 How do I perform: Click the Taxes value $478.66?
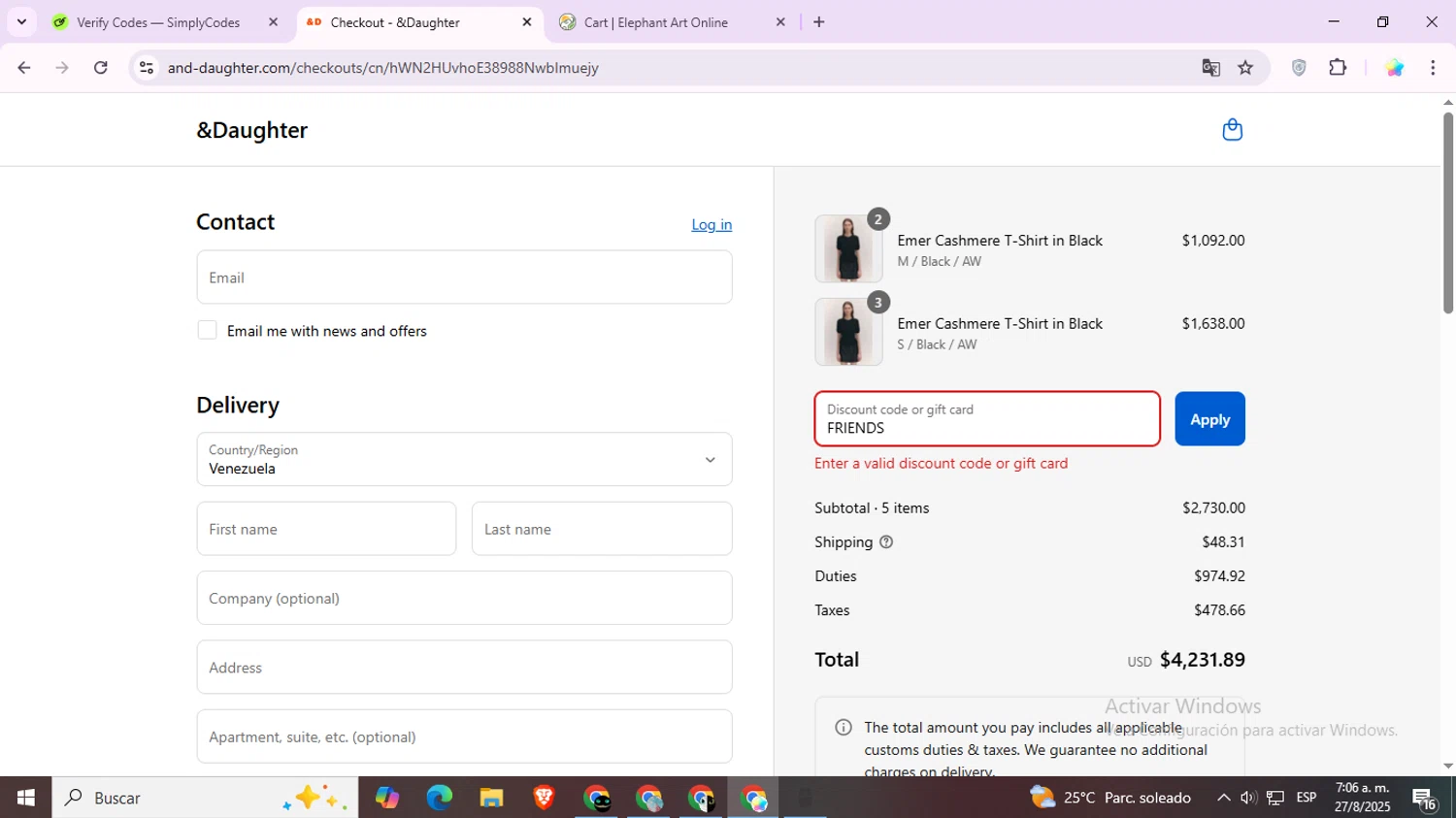click(x=1219, y=609)
